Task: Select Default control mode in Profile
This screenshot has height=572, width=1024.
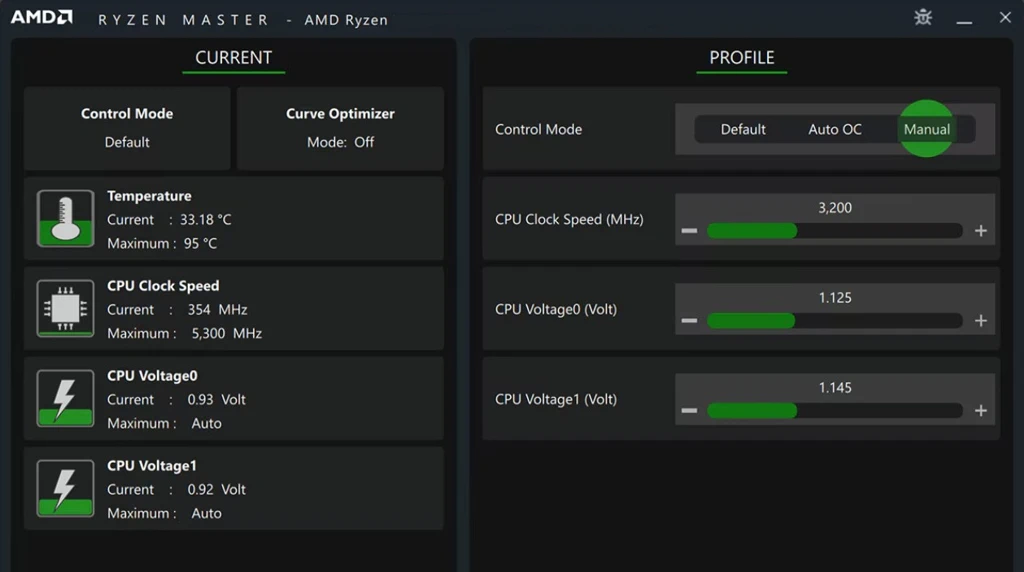Action: coord(743,129)
